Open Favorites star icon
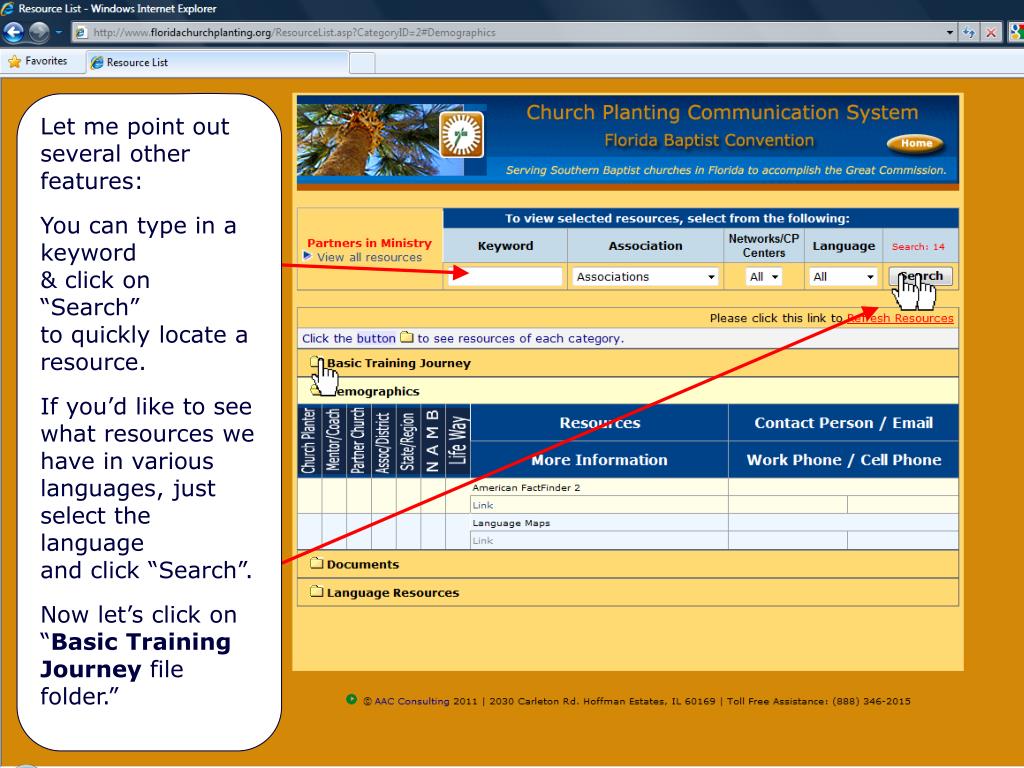Image resolution: width=1024 pixels, height=768 pixels. [14, 61]
